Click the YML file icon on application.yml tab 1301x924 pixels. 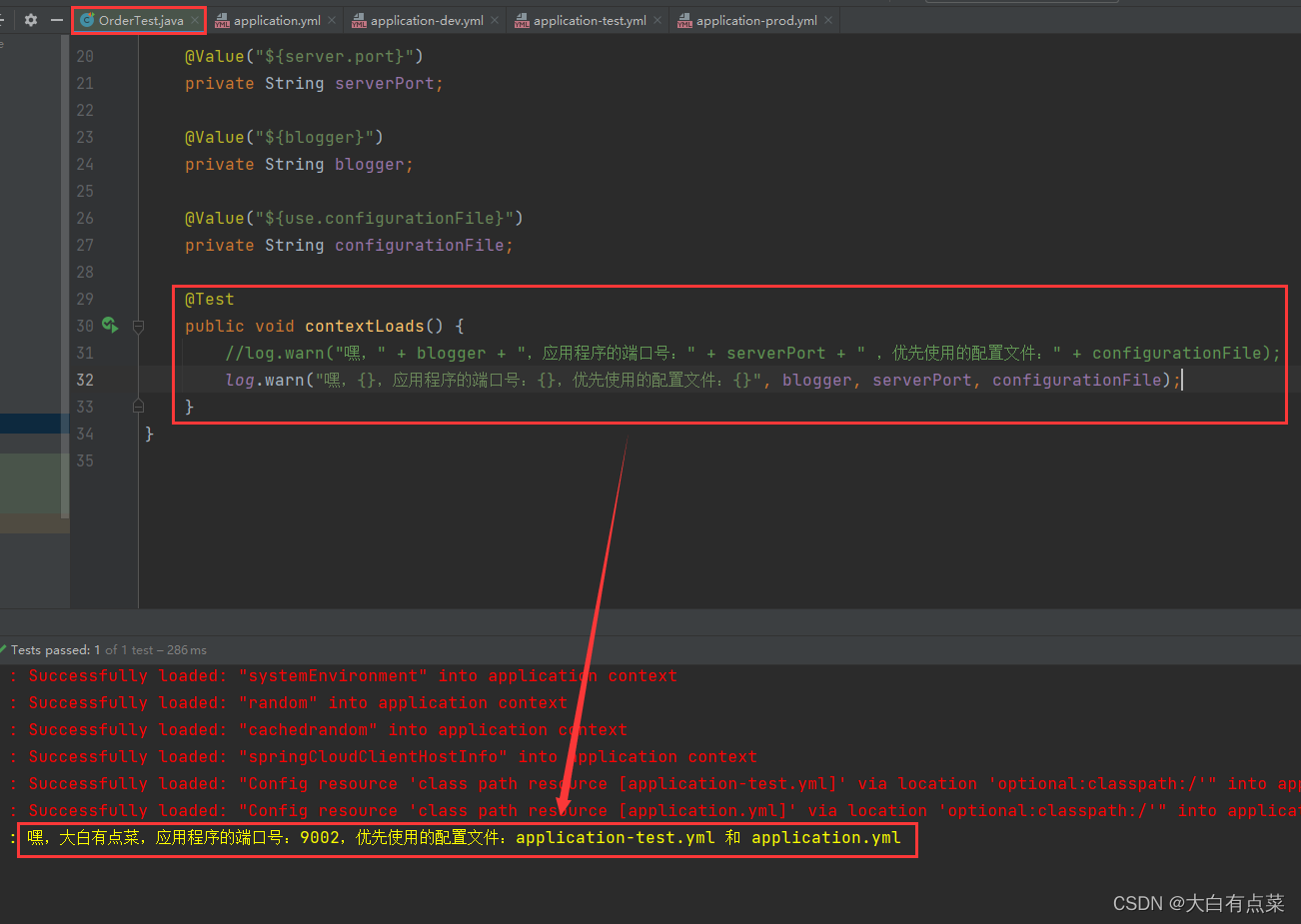pos(222,21)
